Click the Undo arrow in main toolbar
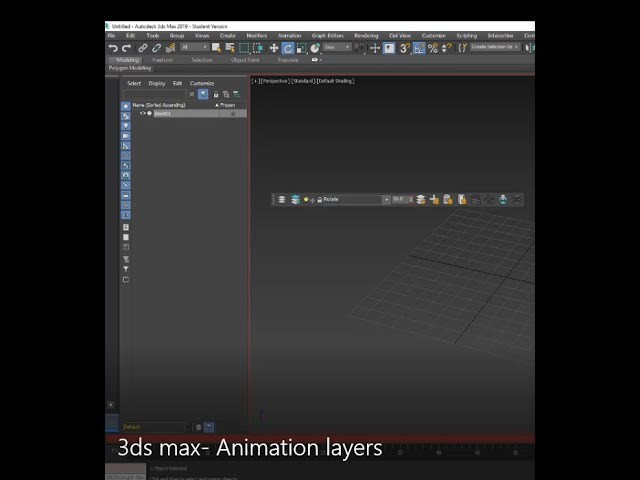 [113, 48]
